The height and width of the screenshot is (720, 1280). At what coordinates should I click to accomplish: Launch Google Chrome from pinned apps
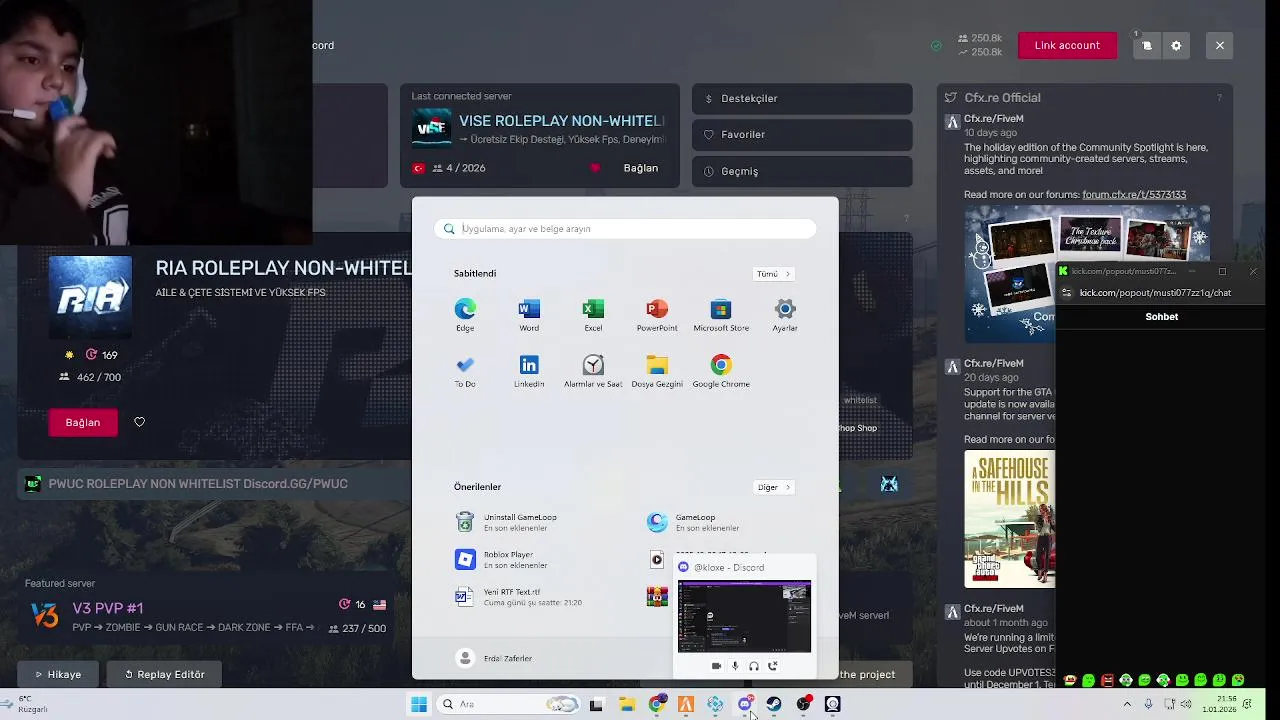(x=721, y=371)
